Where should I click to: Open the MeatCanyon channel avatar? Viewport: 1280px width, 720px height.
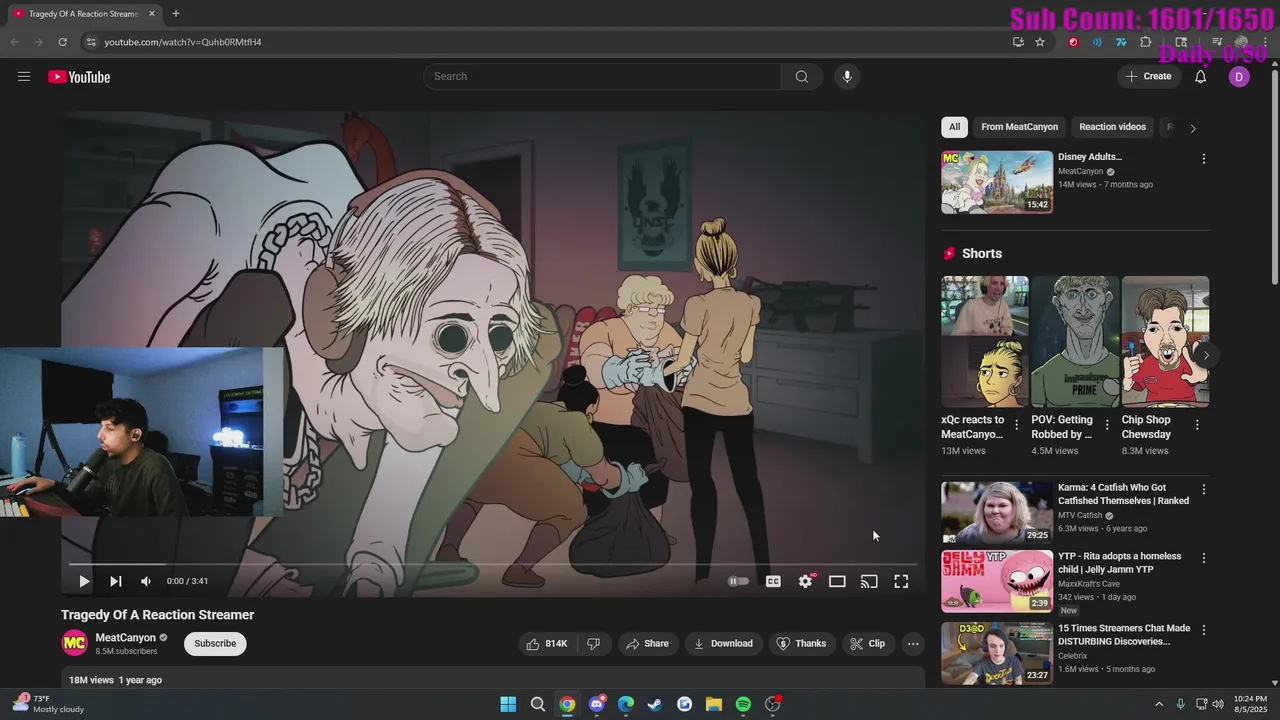(x=75, y=644)
